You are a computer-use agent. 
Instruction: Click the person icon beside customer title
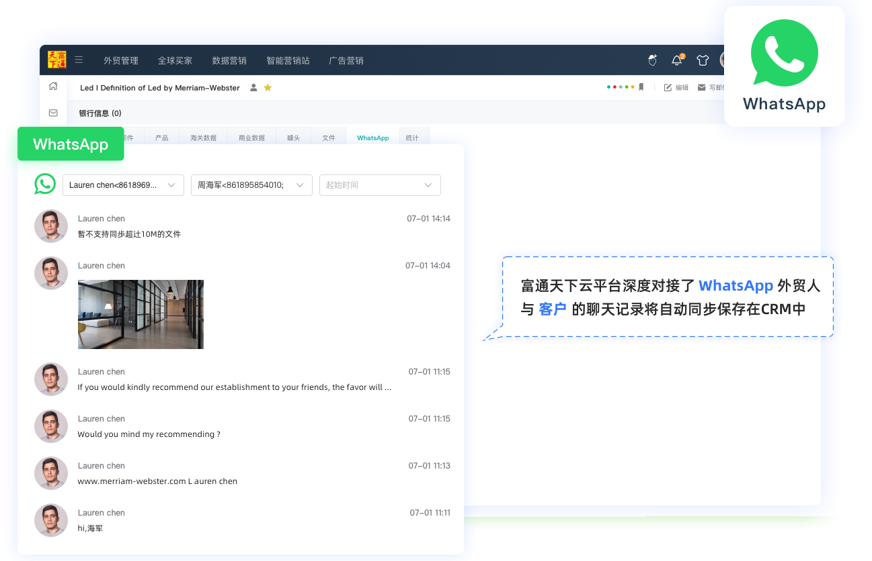pyautogui.click(x=254, y=87)
